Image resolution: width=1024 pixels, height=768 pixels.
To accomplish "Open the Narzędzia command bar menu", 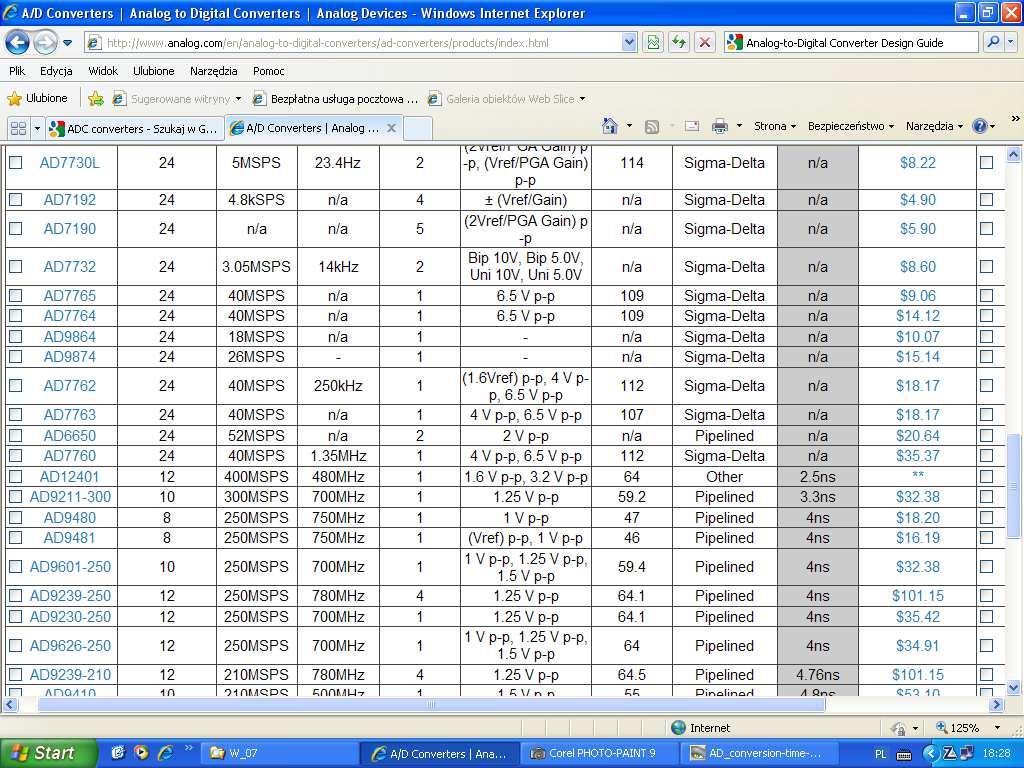I will [934, 125].
